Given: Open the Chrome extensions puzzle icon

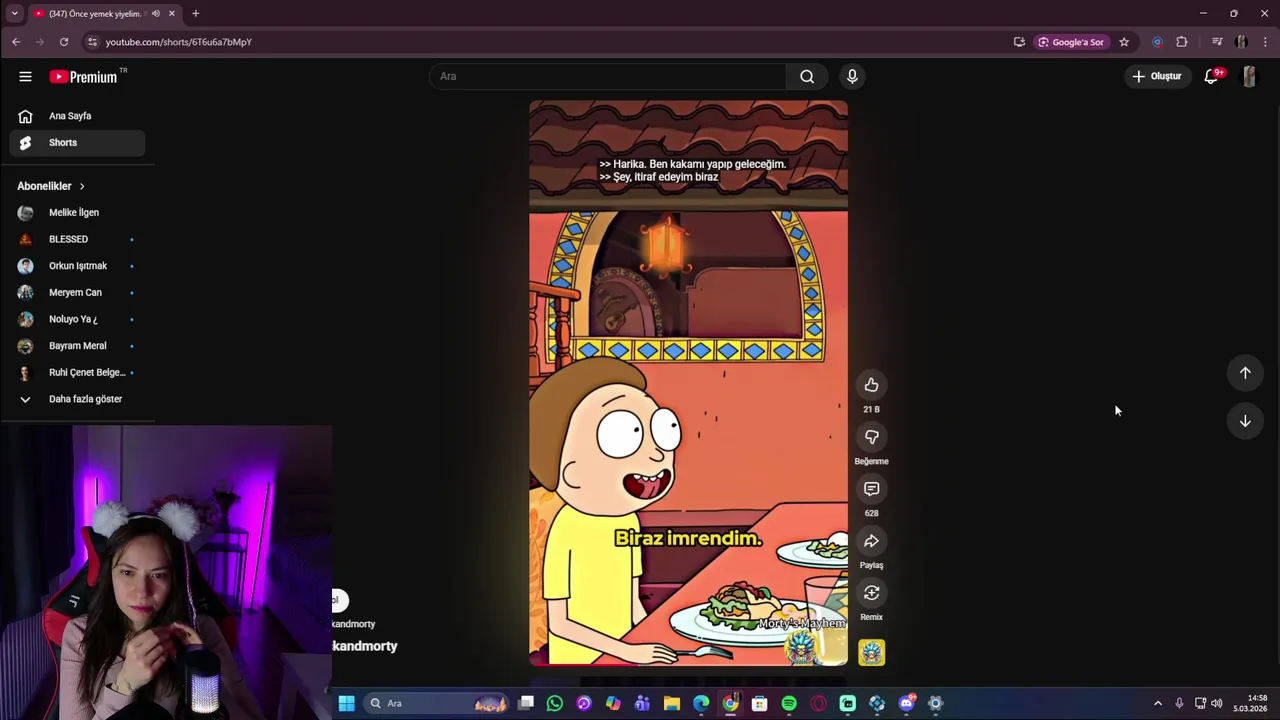Looking at the screenshot, I should 1182,42.
